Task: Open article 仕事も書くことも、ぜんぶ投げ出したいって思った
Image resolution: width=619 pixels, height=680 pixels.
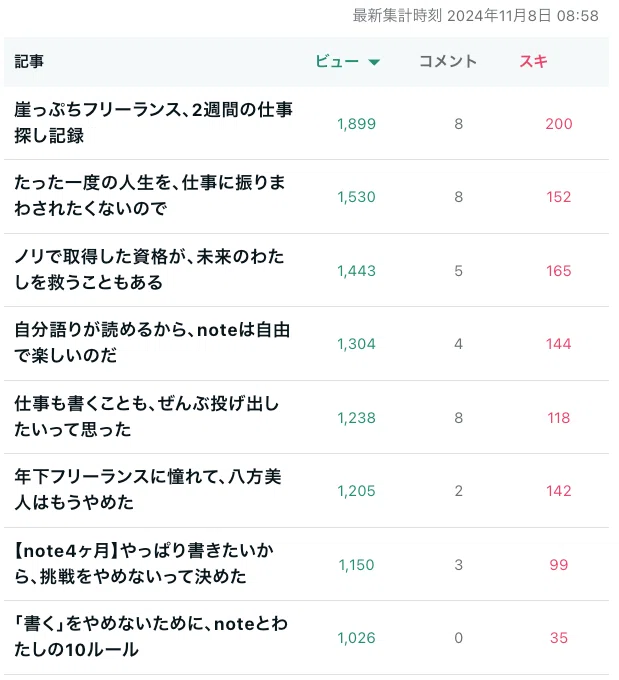Action: (148, 418)
